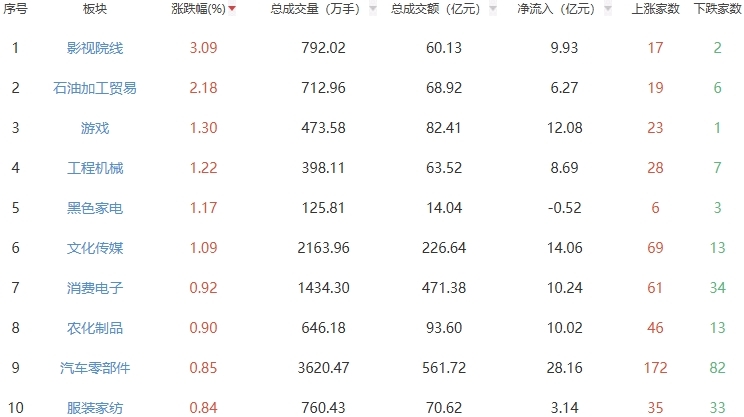Screen dimensions: 744x417
Task: Open the 汽车零部件 sector link
Action: 95,368
